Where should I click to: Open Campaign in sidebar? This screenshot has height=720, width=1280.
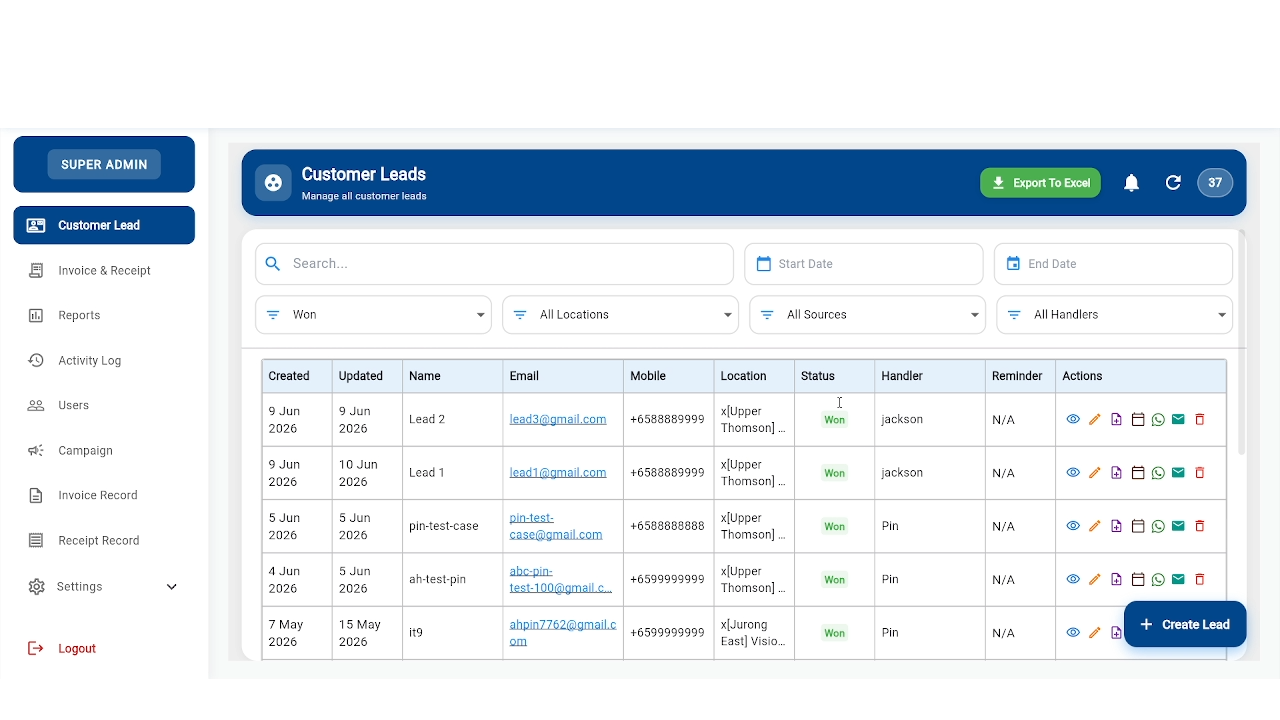coord(104,451)
